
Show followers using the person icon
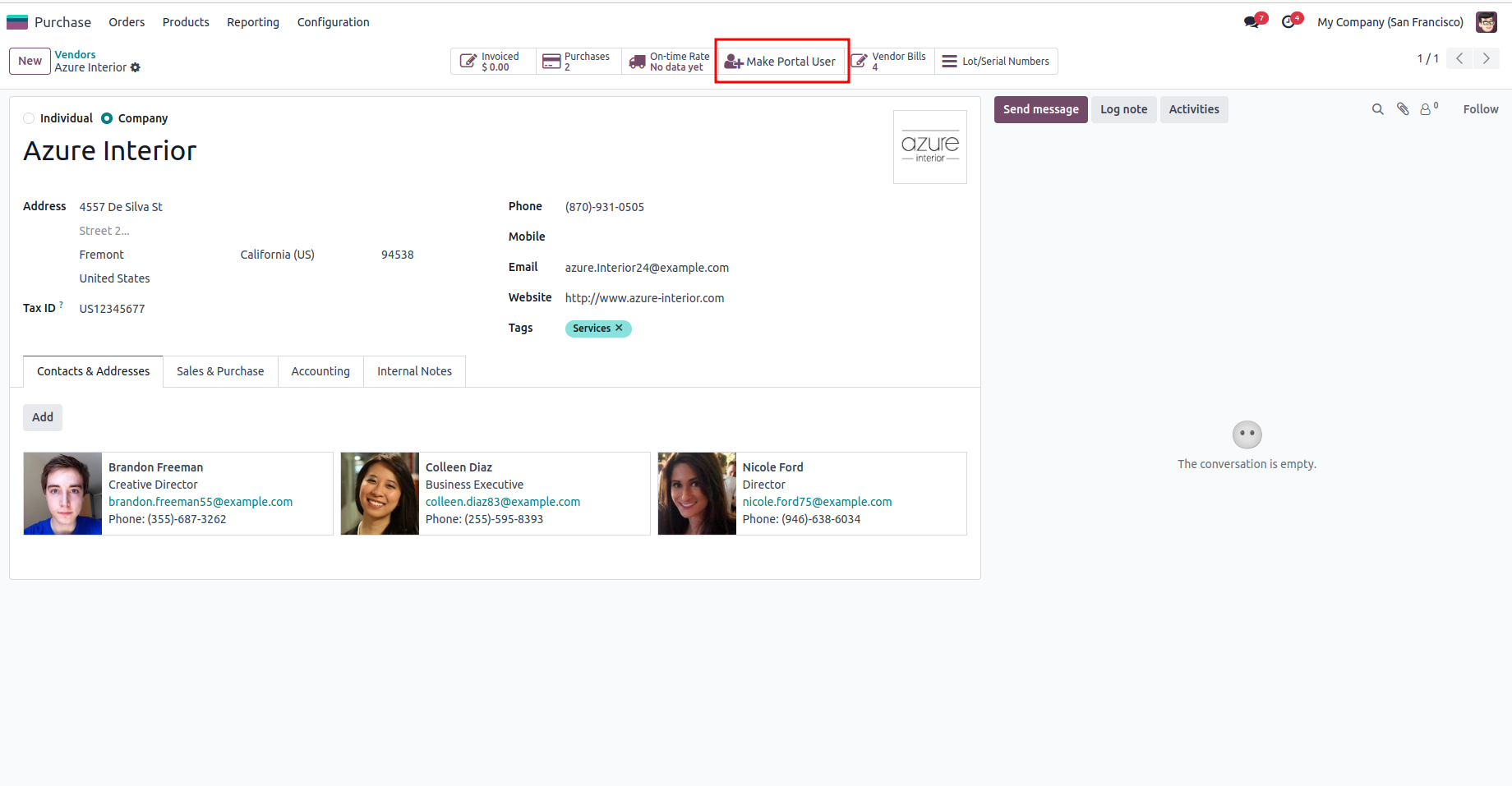coord(1427,109)
